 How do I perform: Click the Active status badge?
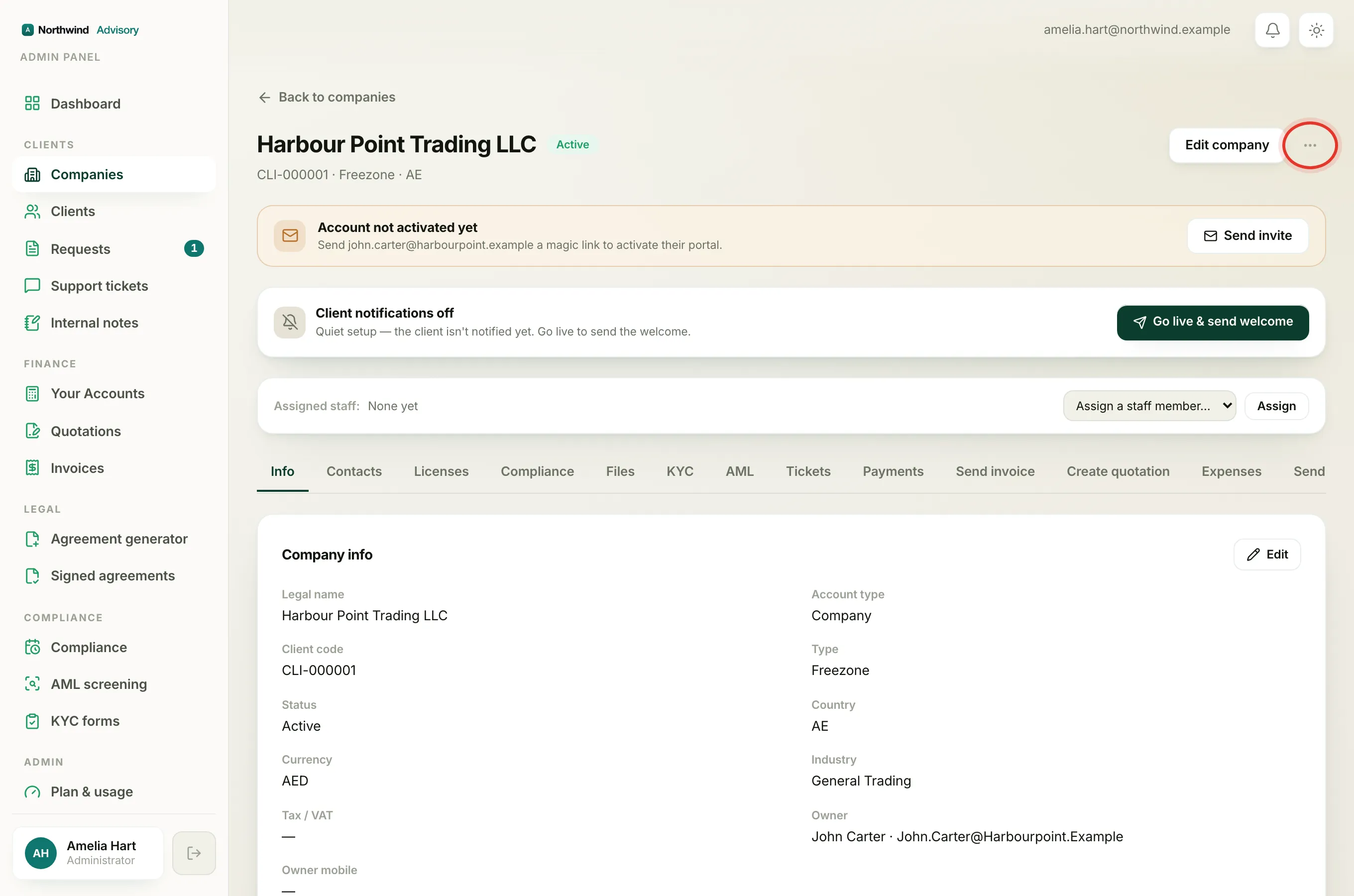tap(572, 144)
